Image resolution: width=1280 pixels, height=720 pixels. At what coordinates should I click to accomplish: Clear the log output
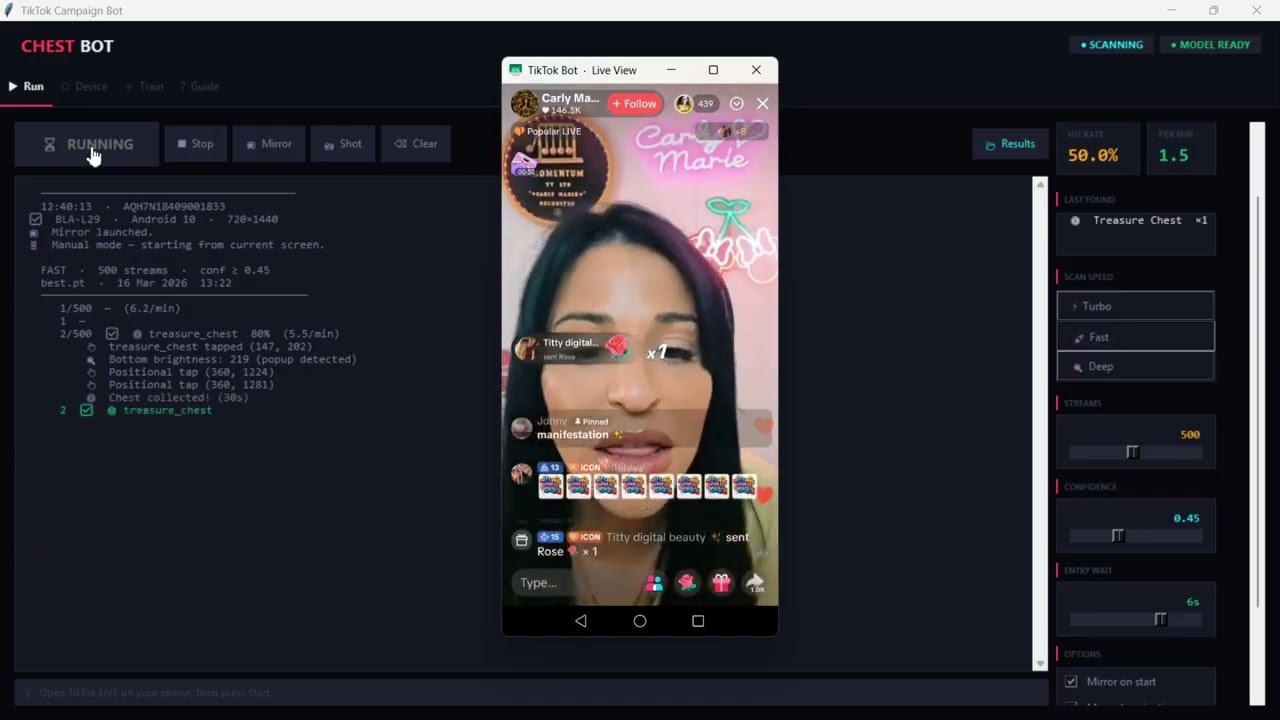(416, 144)
